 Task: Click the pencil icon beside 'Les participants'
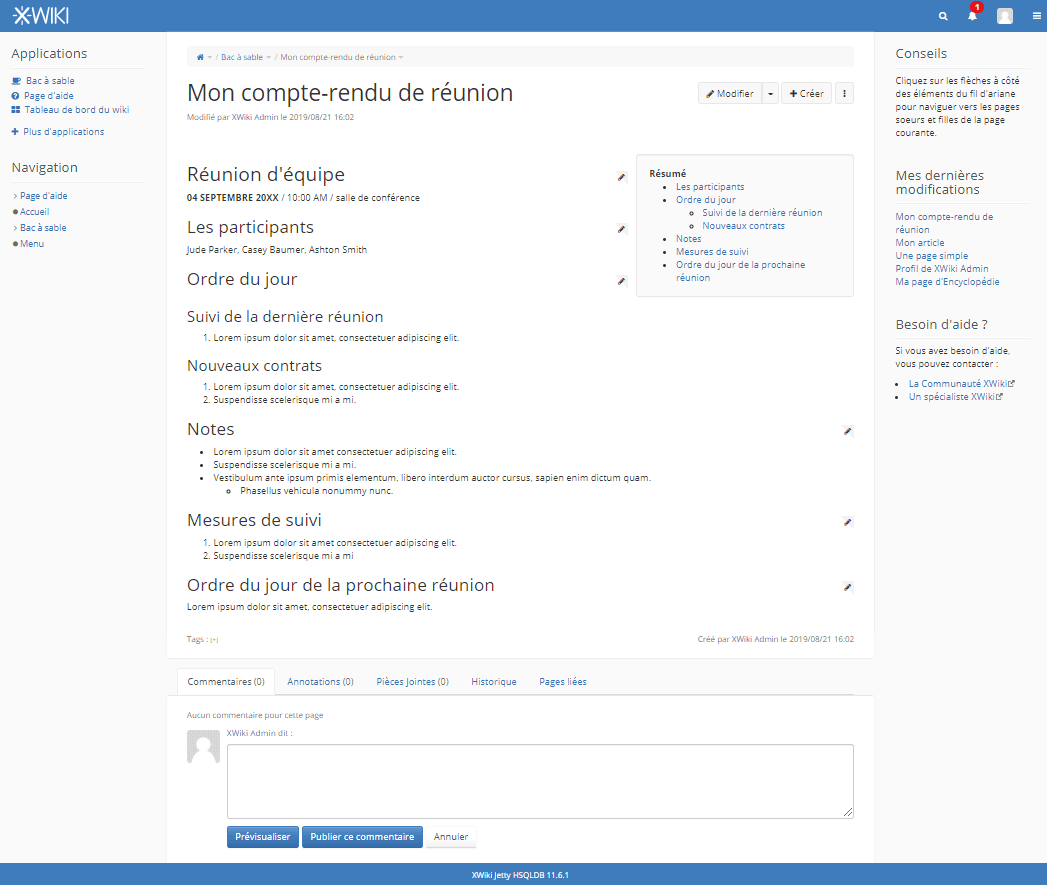pyautogui.click(x=622, y=229)
